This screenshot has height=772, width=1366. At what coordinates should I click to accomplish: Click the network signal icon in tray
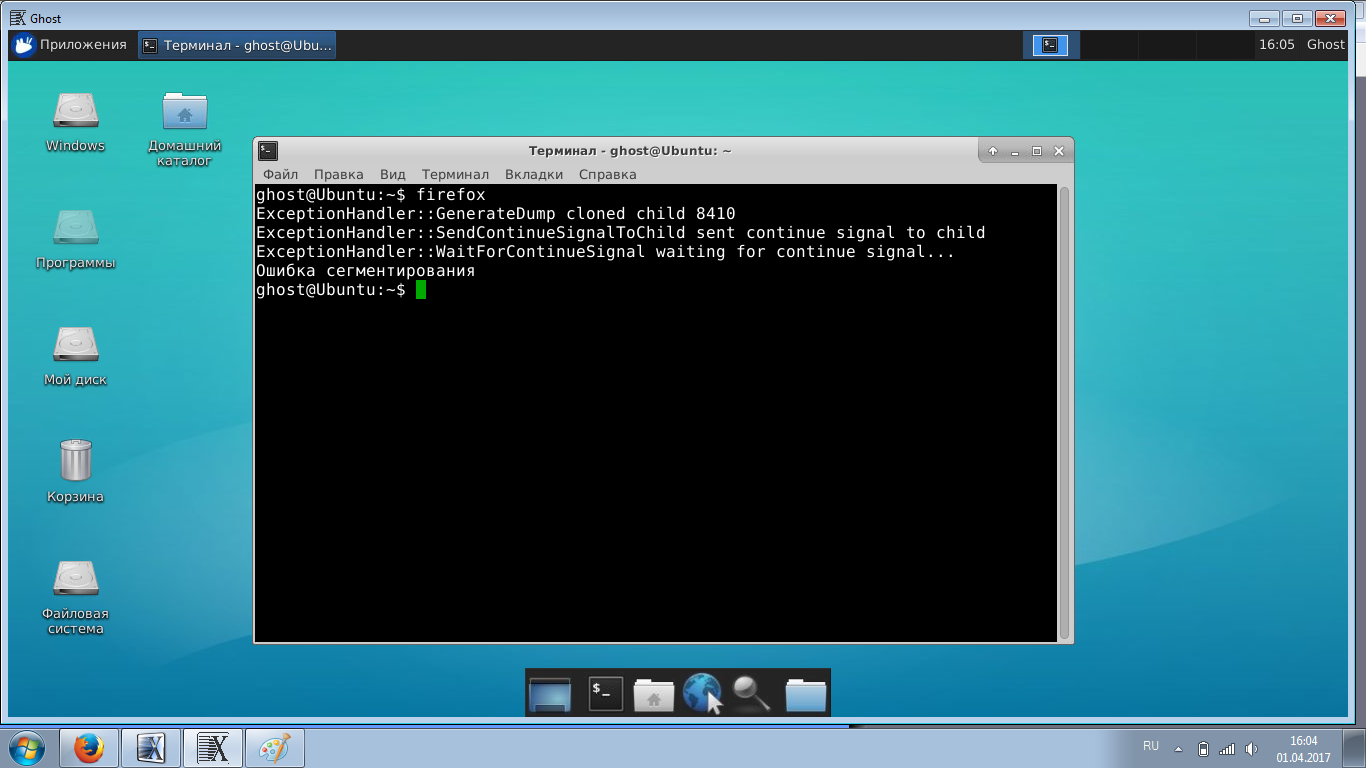[x=1227, y=749]
